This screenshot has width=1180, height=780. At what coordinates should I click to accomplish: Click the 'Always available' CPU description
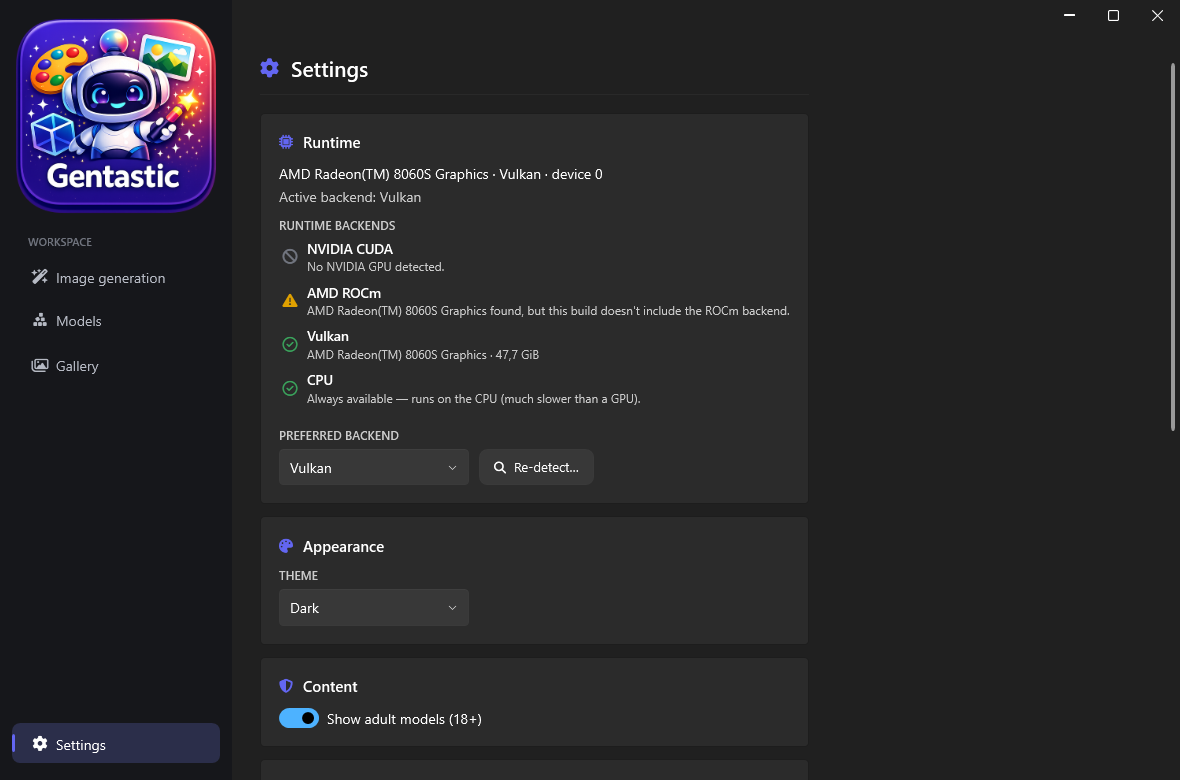coord(474,399)
